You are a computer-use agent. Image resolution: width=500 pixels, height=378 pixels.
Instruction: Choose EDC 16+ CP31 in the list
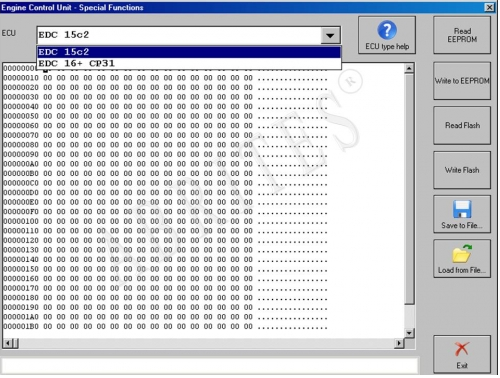click(x=189, y=63)
